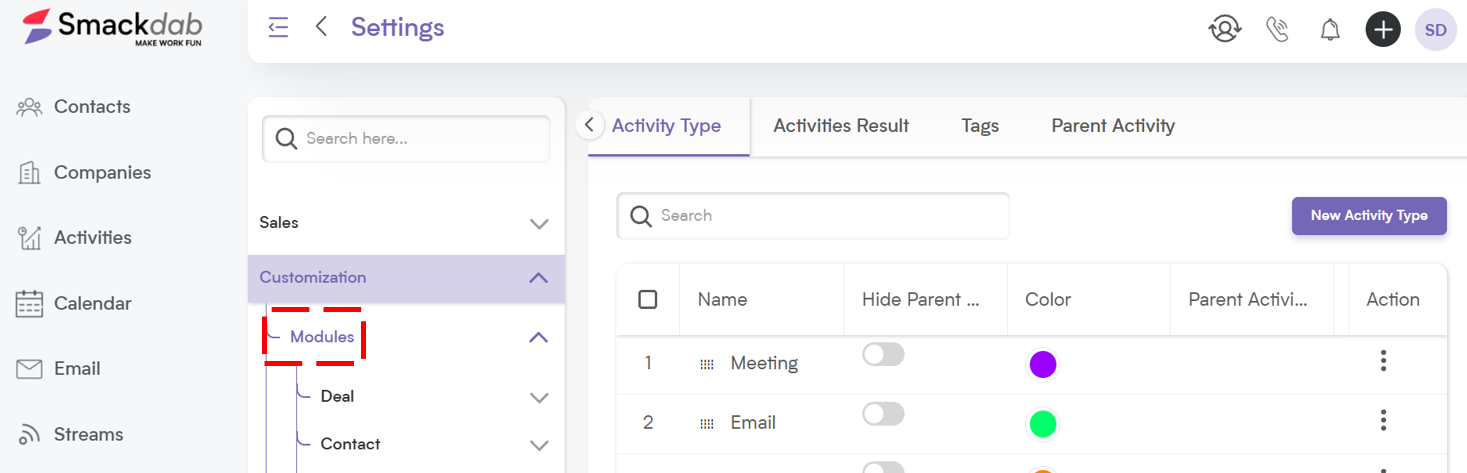This screenshot has height=473, width=1467.
Task: Toggle Hide Parent switch for Email
Action: click(883, 414)
